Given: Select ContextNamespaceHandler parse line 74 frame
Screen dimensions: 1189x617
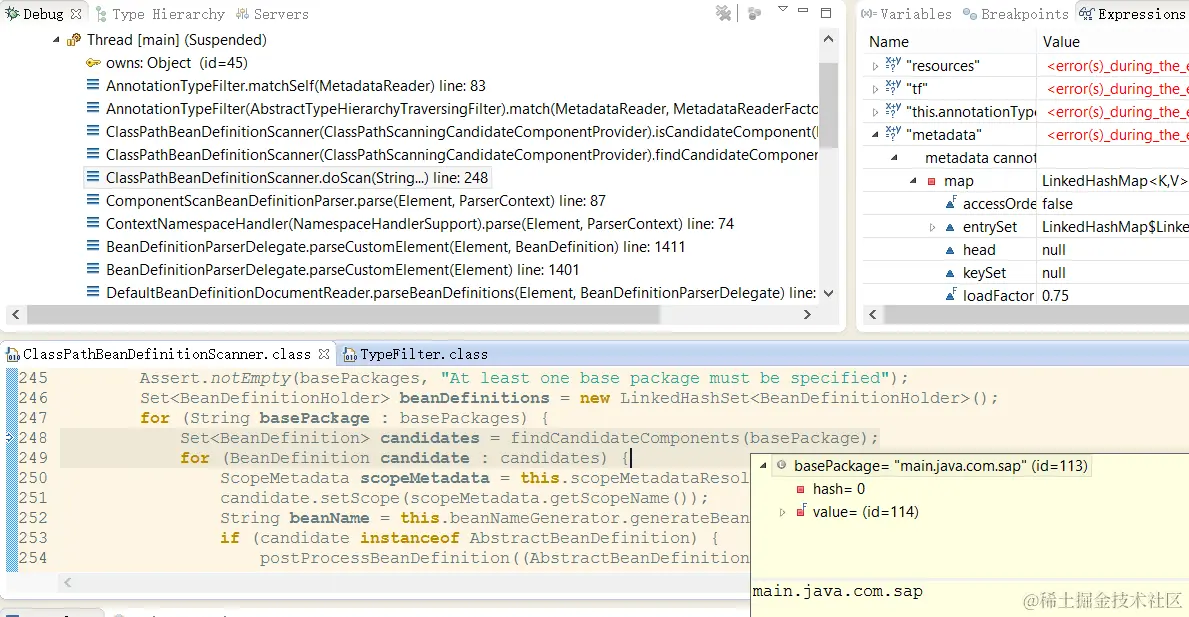Looking at the screenshot, I should 420,224.
